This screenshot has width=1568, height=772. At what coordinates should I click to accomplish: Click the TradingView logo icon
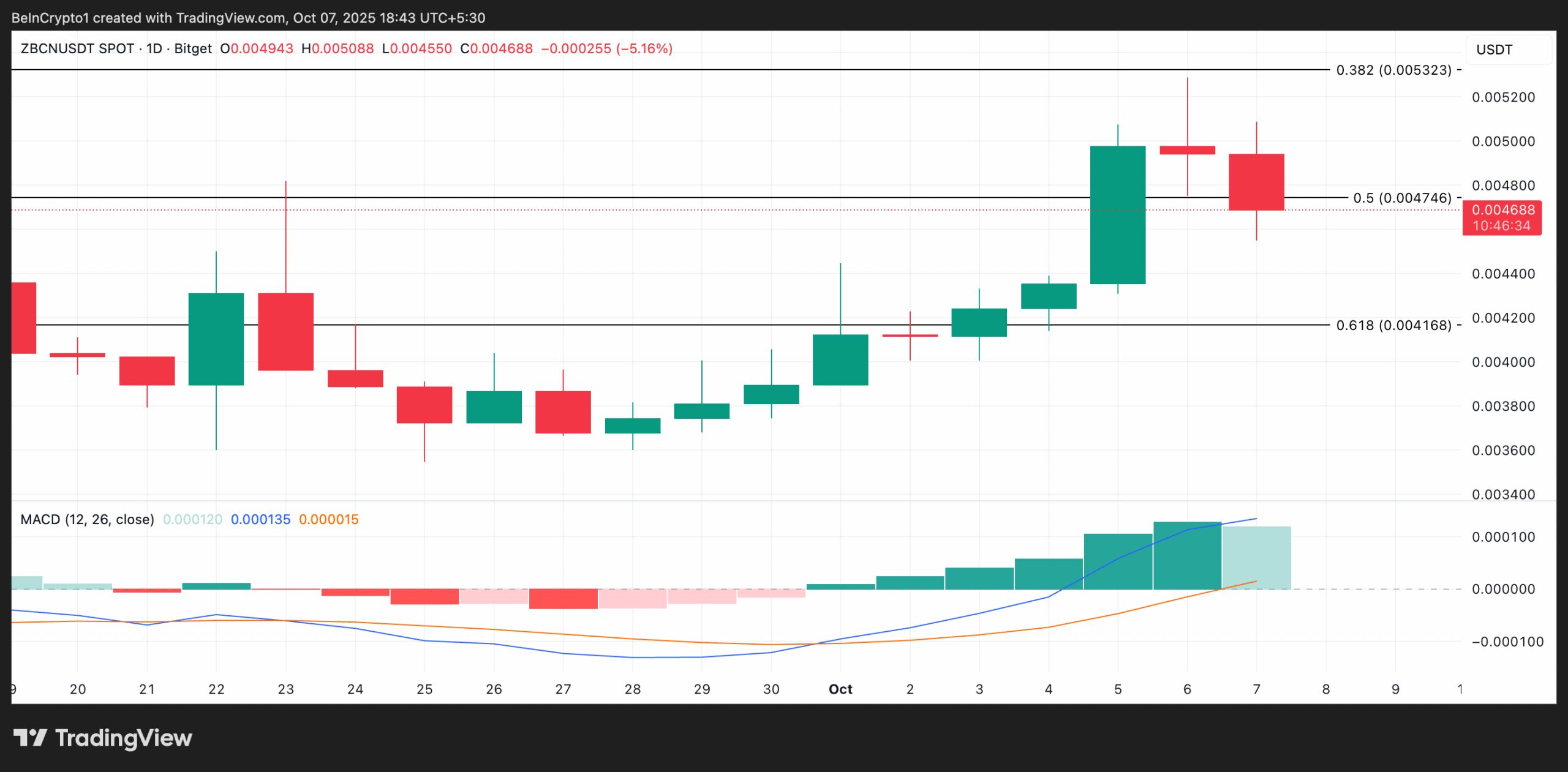click(30, 737)
